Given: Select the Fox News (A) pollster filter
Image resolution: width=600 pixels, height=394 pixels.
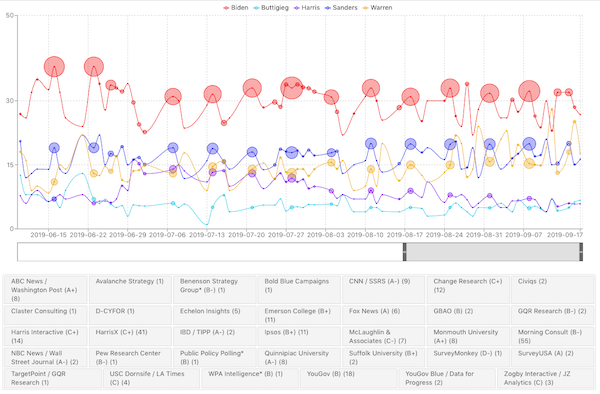Looking at the screenshot, I should pyautogui.click(x=384, y=315).
